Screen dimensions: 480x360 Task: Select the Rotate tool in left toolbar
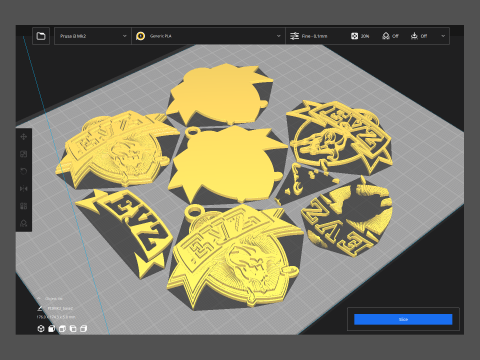[x=24, y=171]
